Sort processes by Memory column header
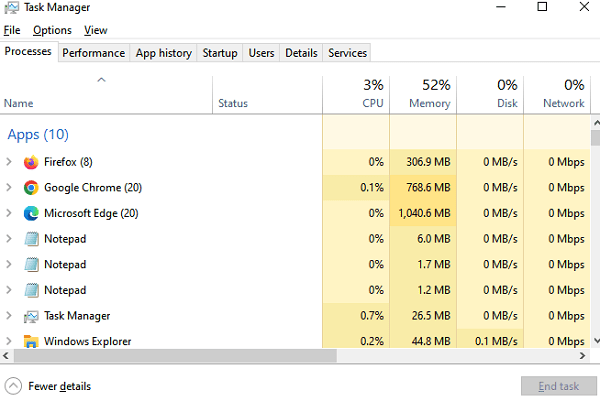The height and width of the screenshot is (401, 600). [423, 94]
